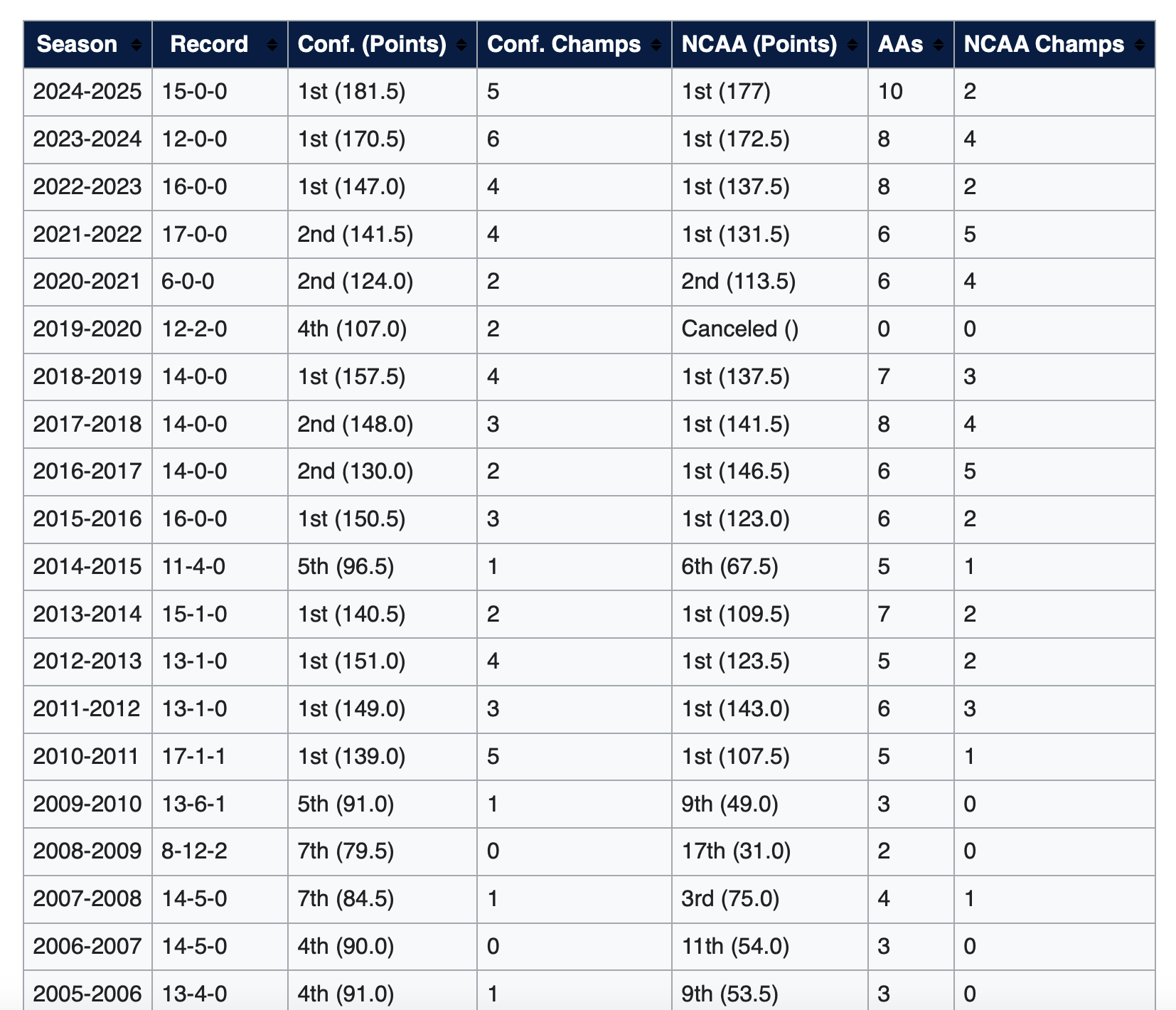Click sort arrows icon next to Conf. (Points)
This screenshot has width=1176, height=1010.
pos(461,45)
